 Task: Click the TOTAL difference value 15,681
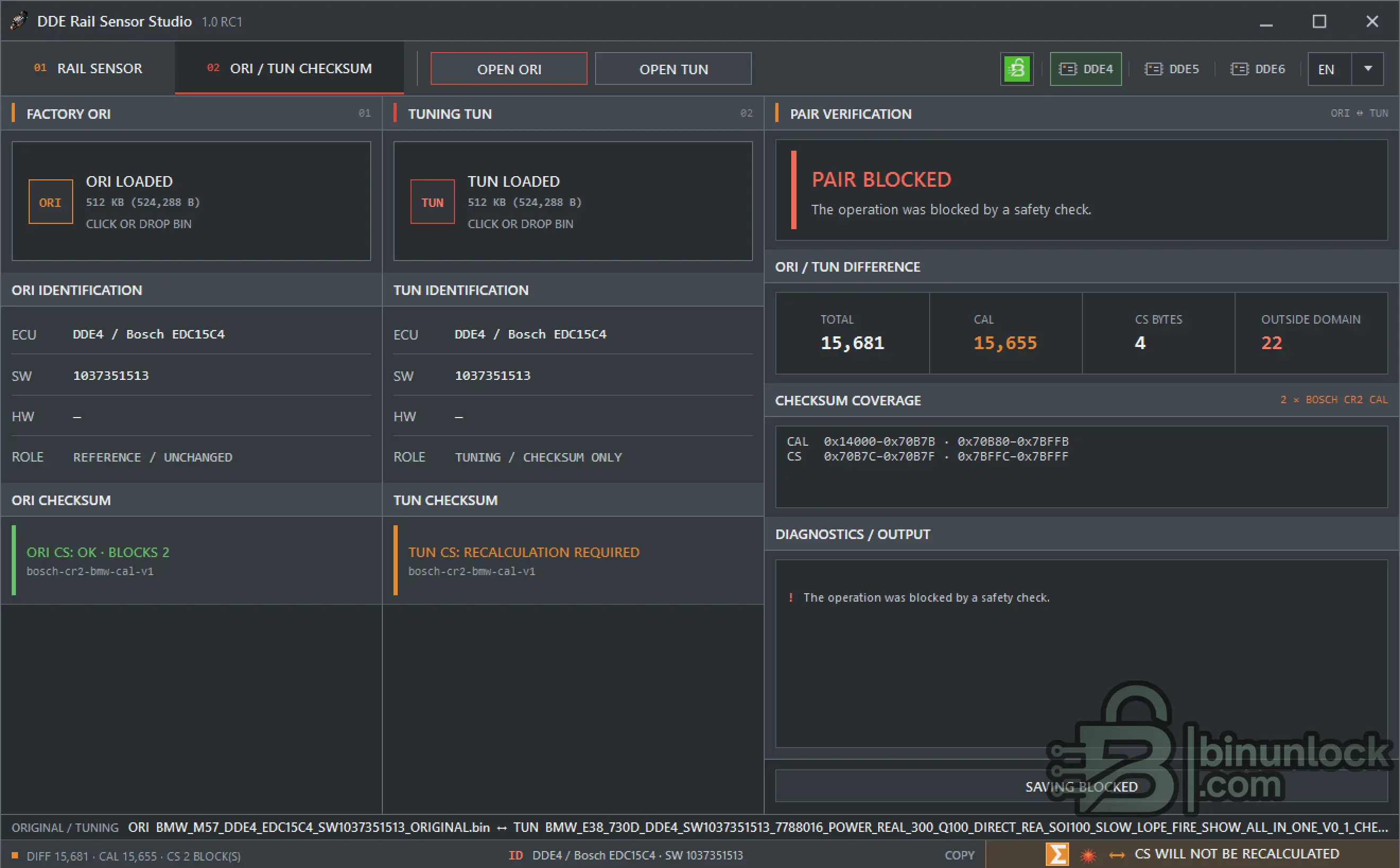point(852,343)
